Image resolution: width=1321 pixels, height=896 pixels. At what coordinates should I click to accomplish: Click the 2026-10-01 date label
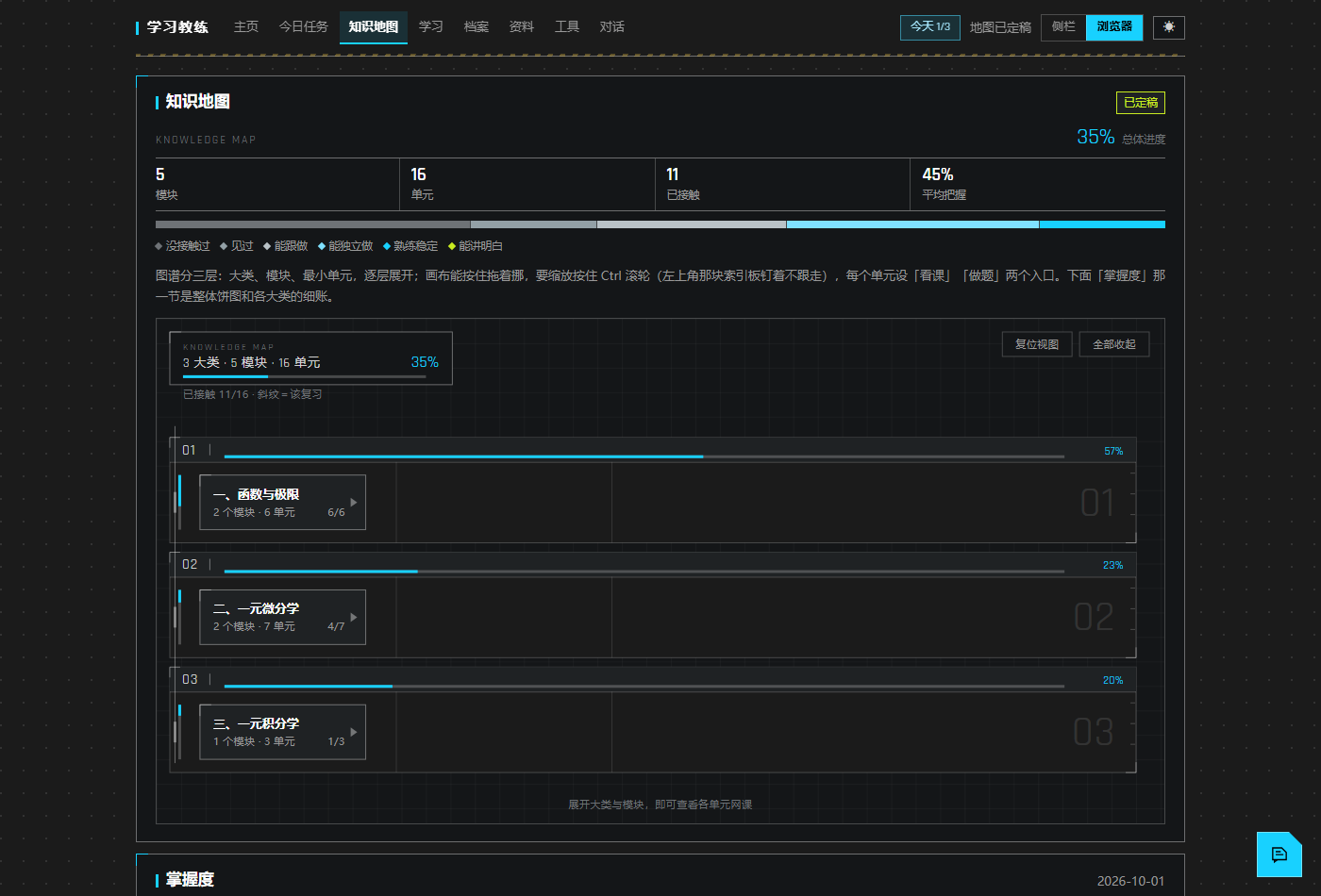point(1130,881)
